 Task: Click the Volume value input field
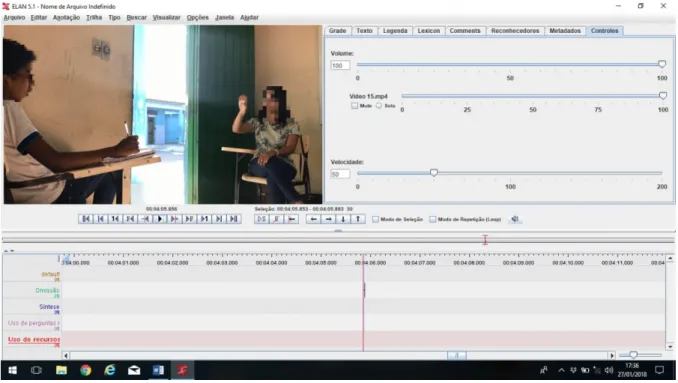coord(340,66)
